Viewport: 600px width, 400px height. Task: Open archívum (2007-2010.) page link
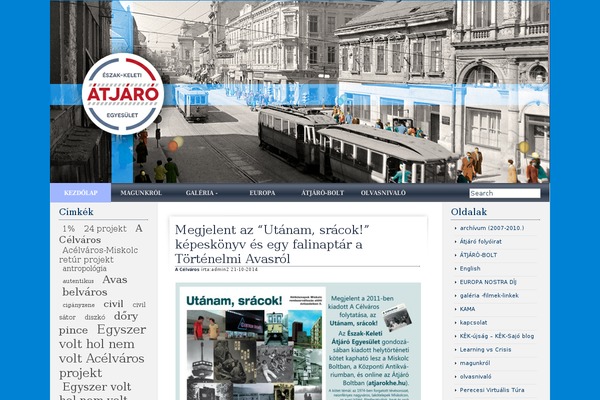[492, 228]
